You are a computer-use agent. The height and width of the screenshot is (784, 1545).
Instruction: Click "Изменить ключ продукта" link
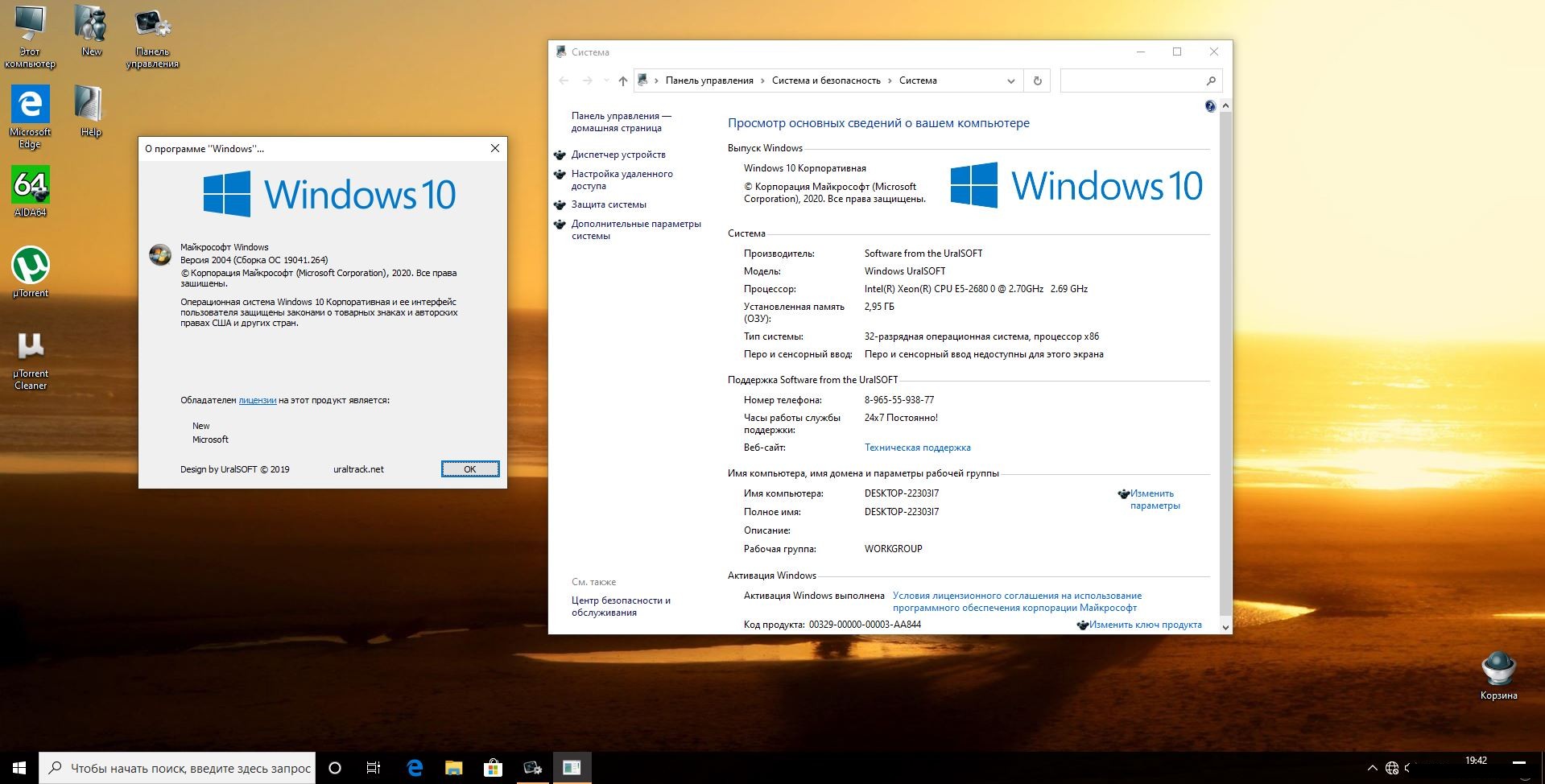tap(1145, 625)
